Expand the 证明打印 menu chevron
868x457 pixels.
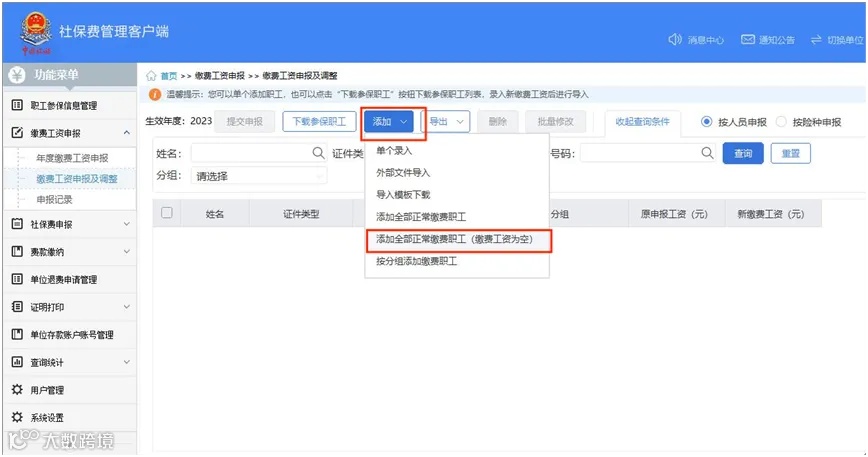click(x=127, y=307)
